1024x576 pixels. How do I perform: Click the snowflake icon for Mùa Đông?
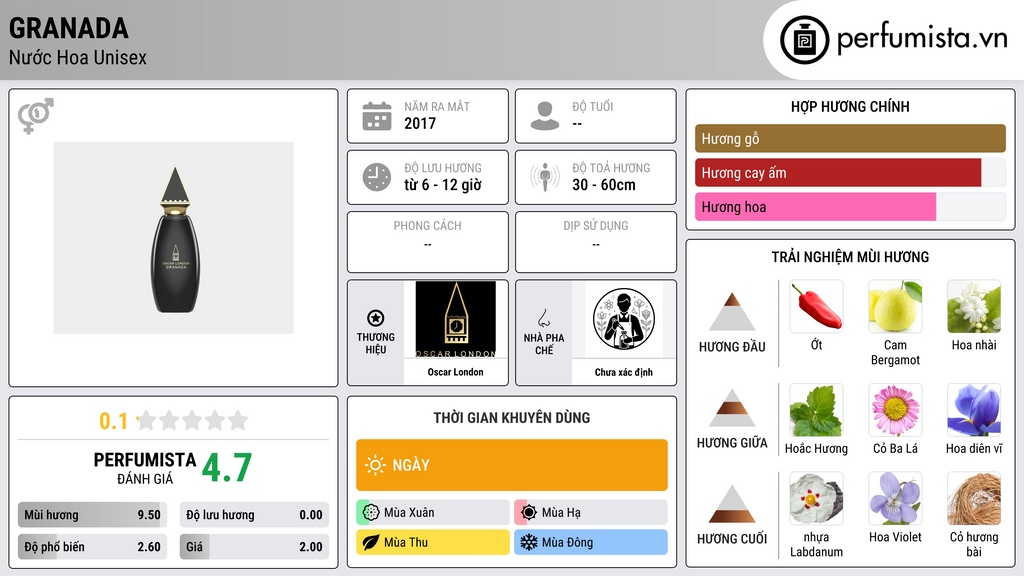(x=529, y=542)
